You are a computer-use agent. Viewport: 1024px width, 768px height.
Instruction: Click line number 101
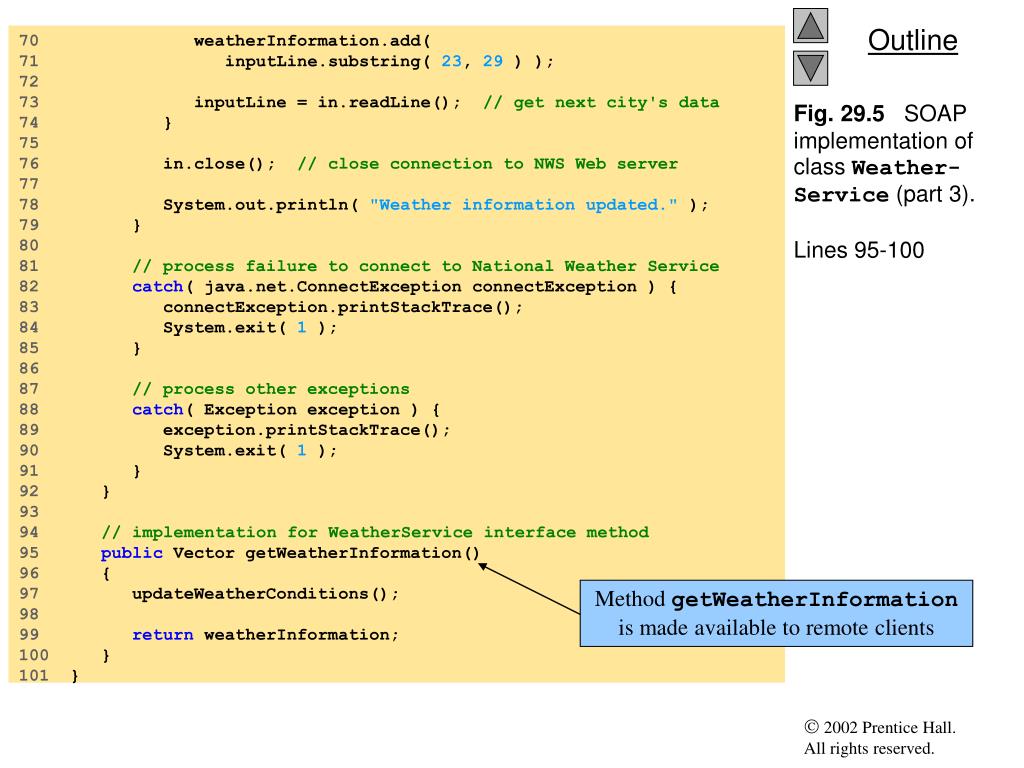33,675
